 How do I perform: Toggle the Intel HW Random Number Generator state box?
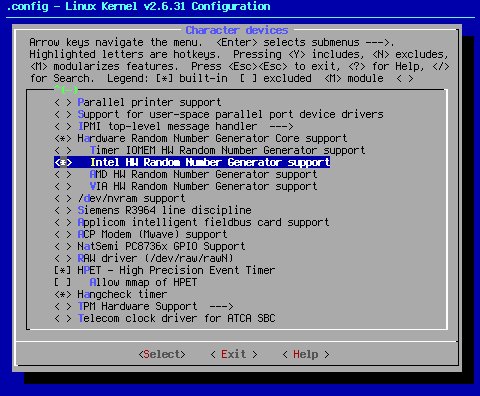(63, 162)
